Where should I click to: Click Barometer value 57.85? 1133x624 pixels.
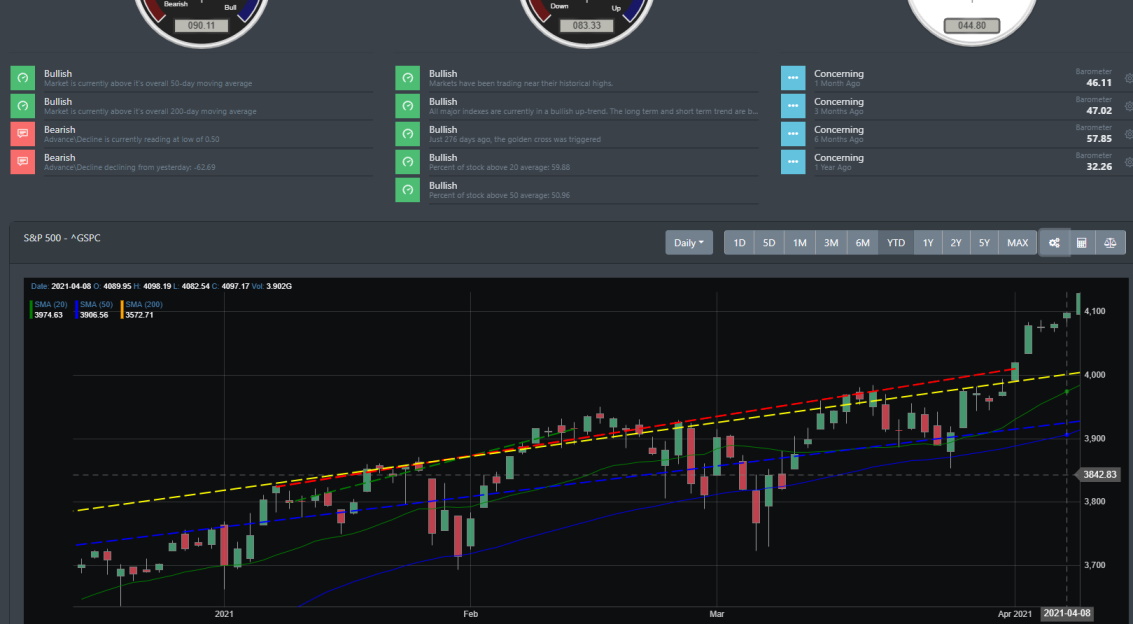(1099, 139)
